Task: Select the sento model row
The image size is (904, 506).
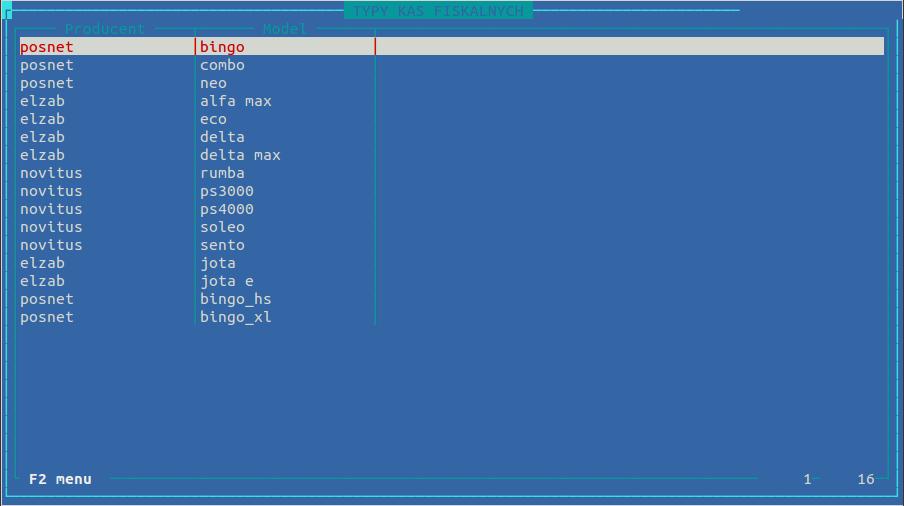Action: (451, 245)
